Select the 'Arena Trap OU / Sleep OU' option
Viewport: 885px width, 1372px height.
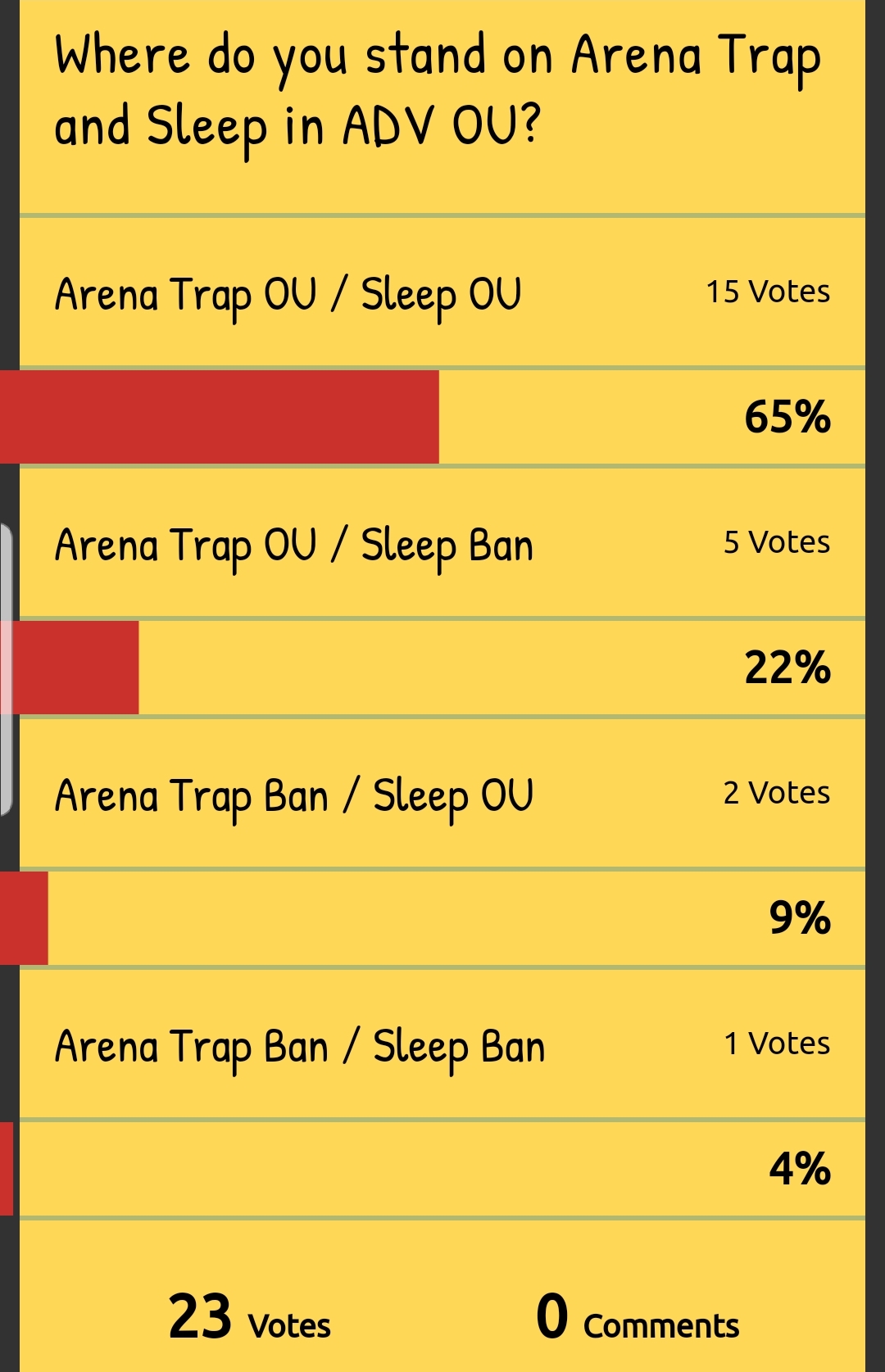tap(288, 295)
